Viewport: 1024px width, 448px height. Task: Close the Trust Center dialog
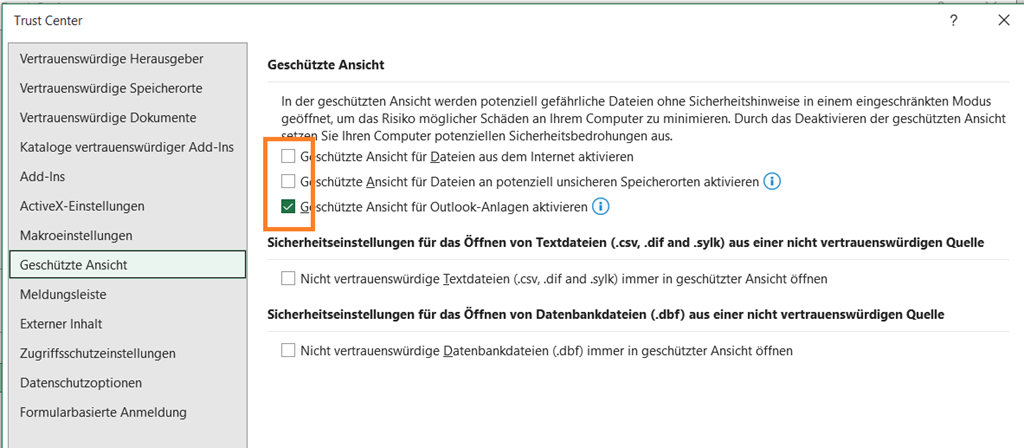(1003, 20)
